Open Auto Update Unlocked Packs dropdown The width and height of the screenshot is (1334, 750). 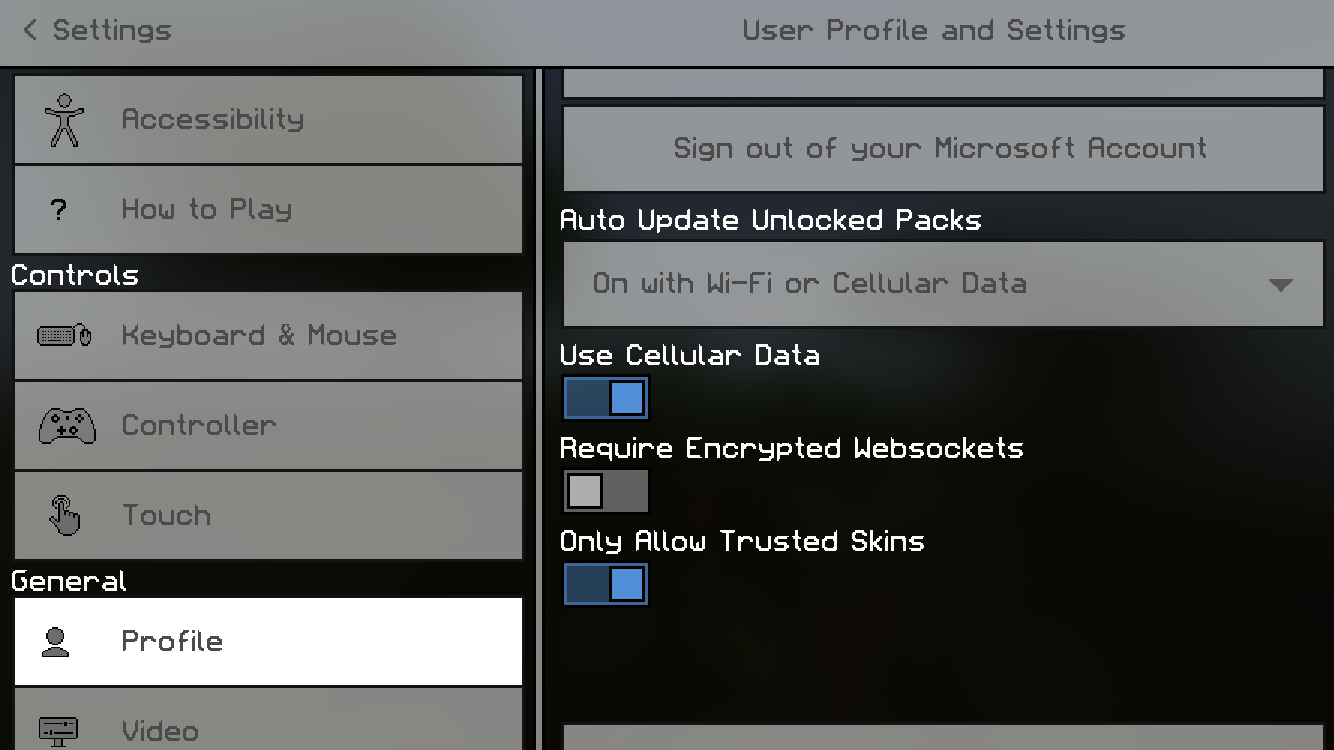tap(942, 284)
